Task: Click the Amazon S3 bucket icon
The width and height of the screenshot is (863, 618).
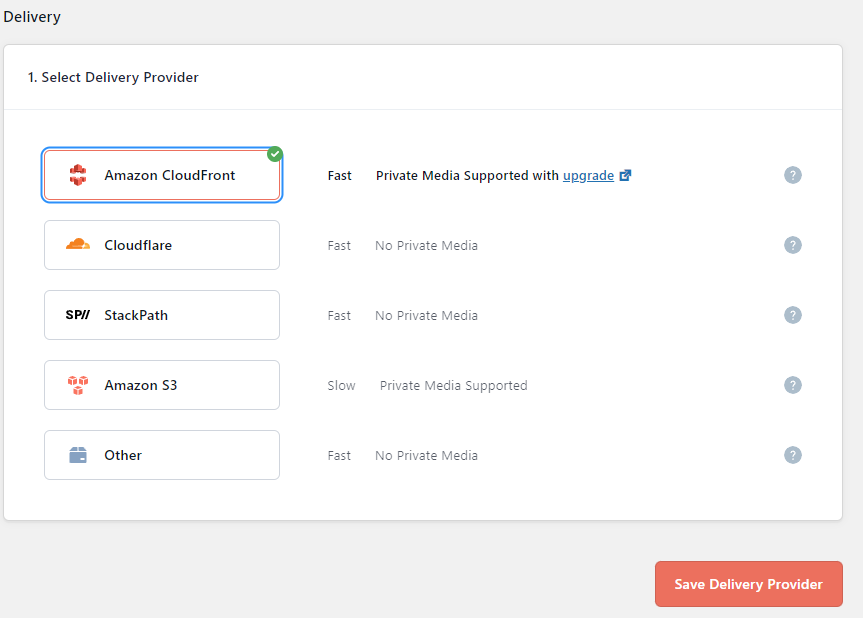Action: pyautogui.click(x=78, y=385)
